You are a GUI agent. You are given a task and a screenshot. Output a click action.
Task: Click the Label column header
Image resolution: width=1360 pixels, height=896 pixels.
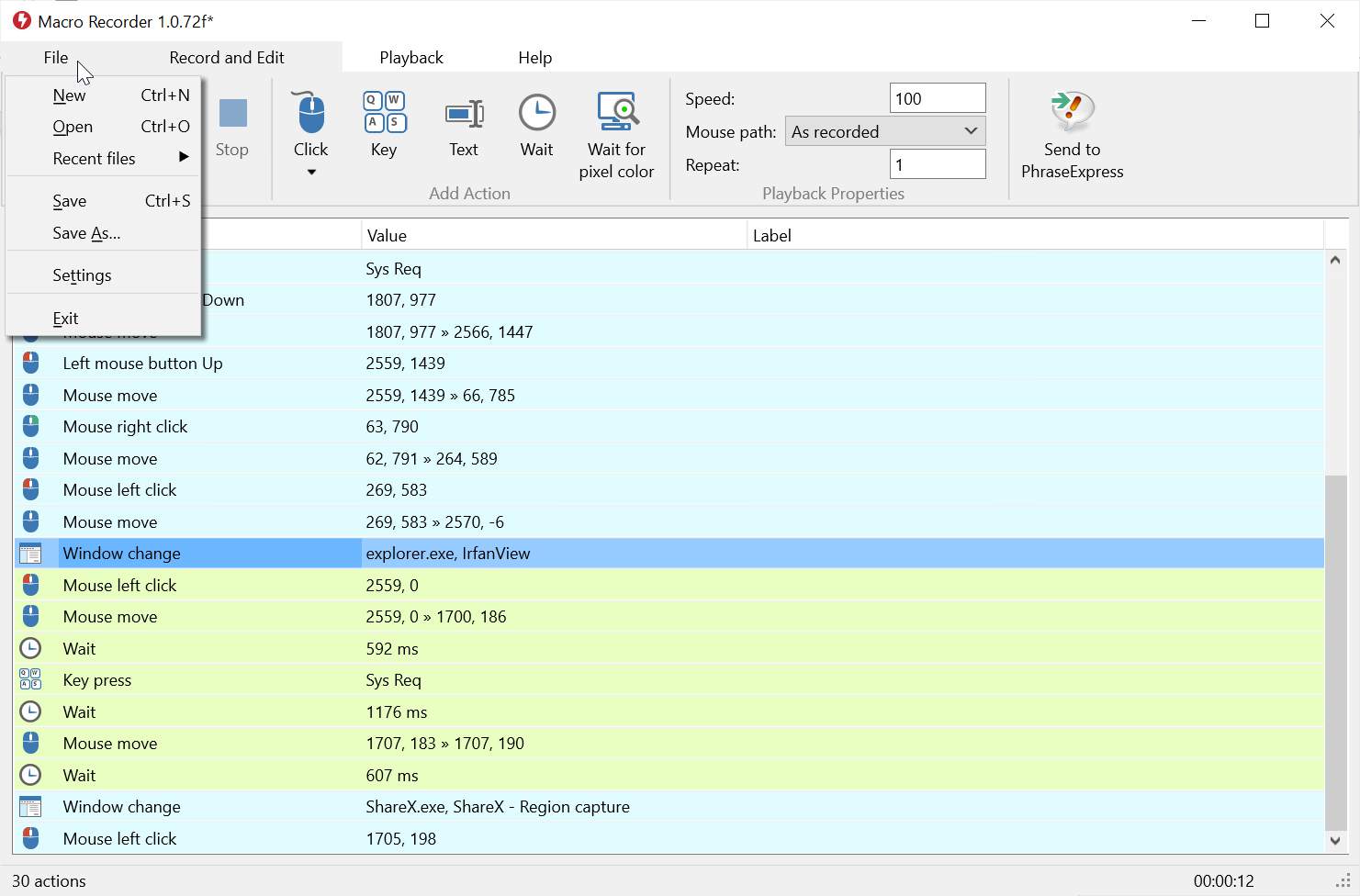pos(1035,236)
